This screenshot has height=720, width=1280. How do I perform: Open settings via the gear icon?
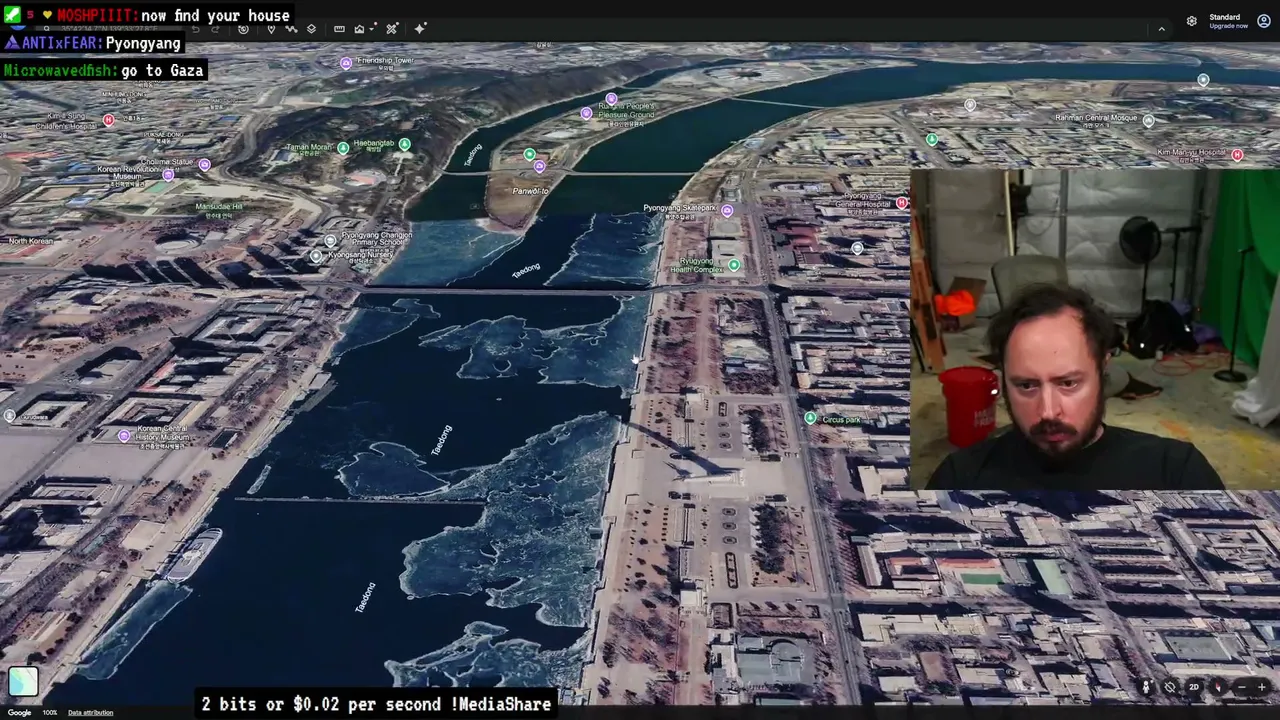click(x=1192, y=21)
